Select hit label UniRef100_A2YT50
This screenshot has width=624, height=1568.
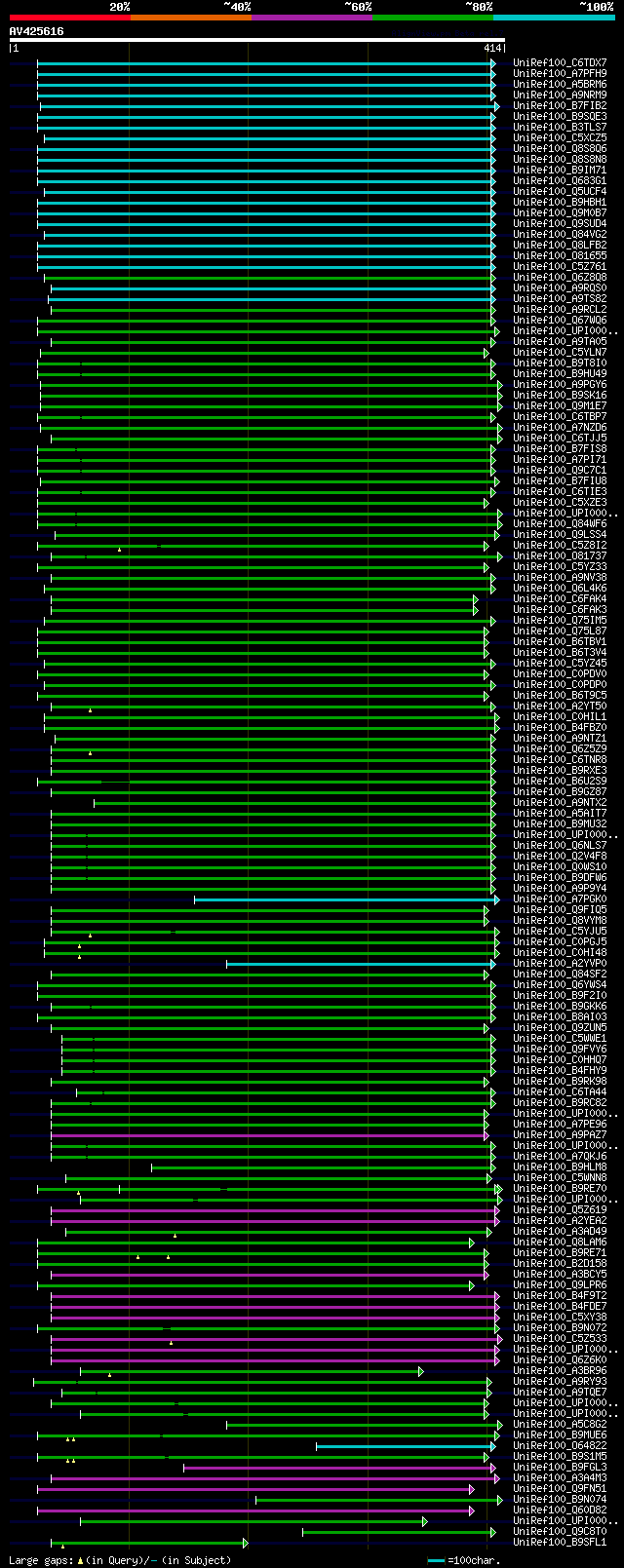tap(560, 706)
